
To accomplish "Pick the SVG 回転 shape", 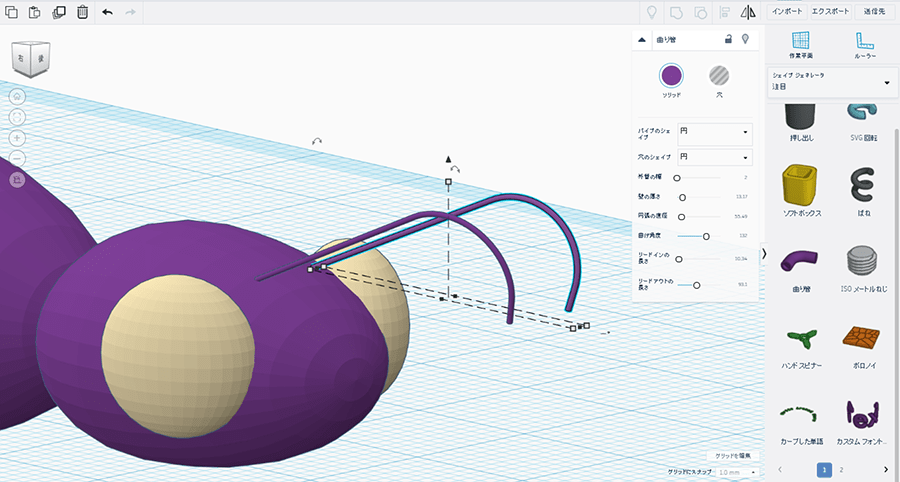I will click(x=863, y=123).
